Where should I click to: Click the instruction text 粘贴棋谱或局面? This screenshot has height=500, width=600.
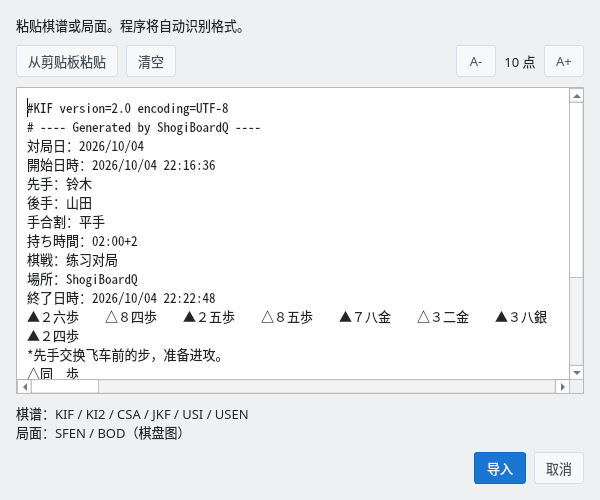click(130, 27)
